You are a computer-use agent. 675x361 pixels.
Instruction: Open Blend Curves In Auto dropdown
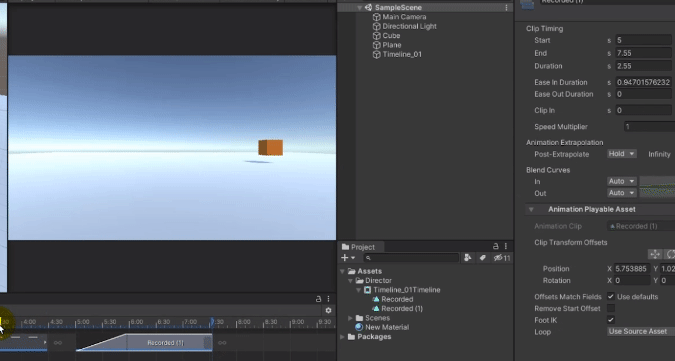622,181
